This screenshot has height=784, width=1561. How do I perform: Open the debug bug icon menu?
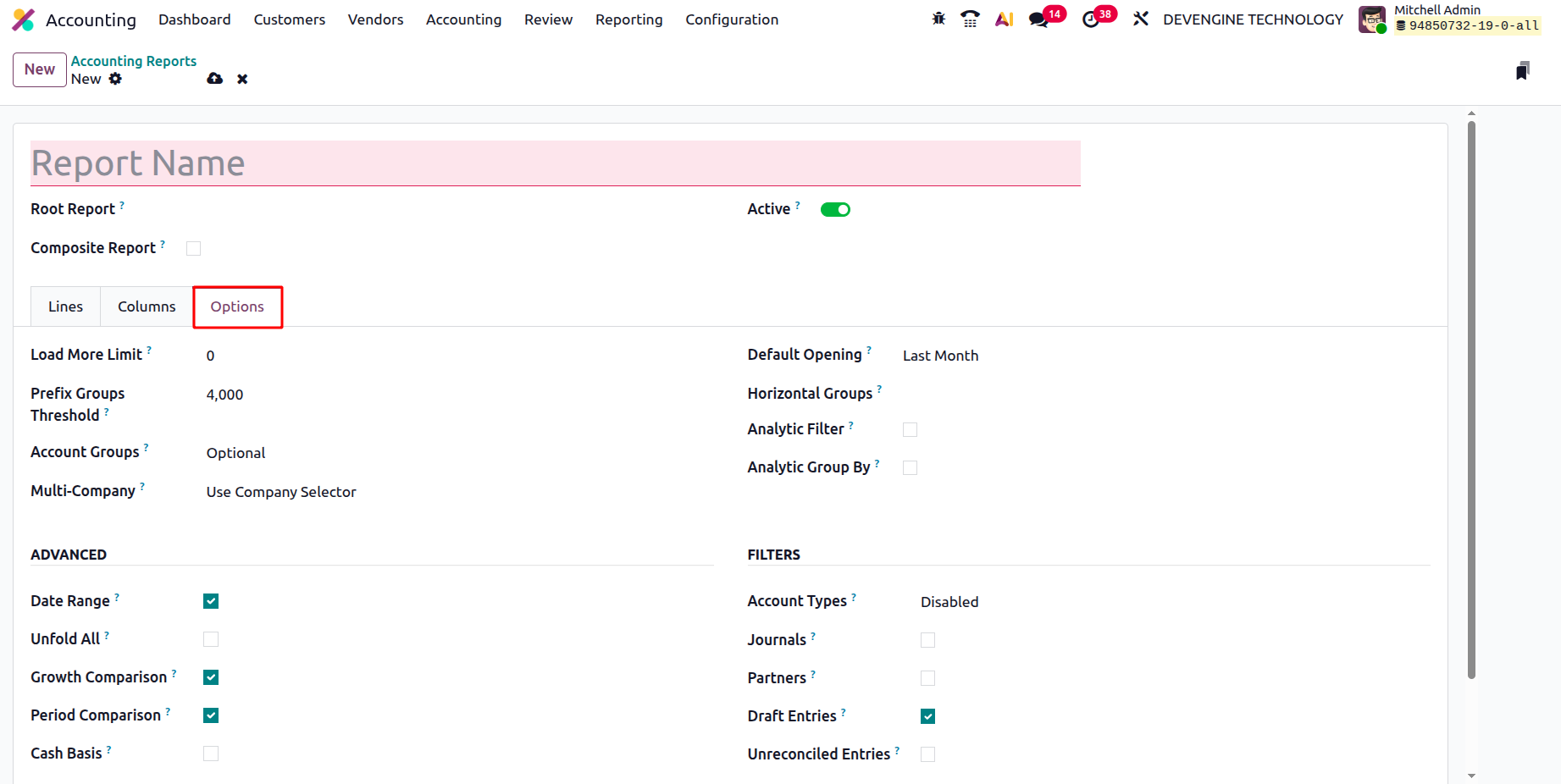pyautogui.click(x=938, y=19)
